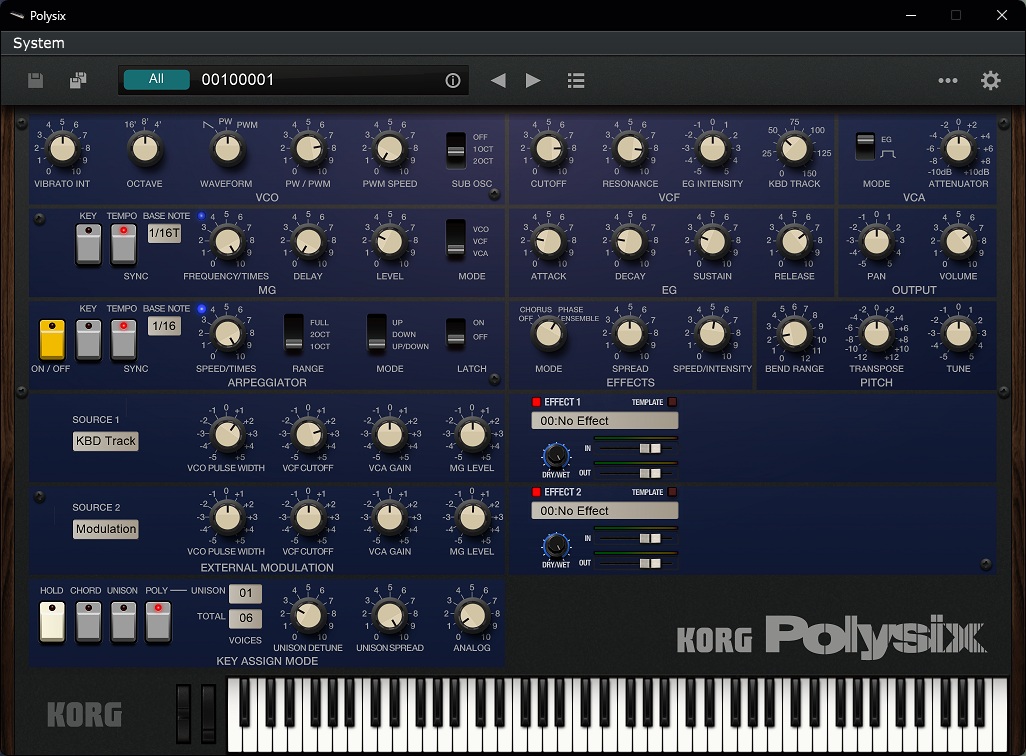Click the EFFECT 1 DRY/WET knob
This screenshot has height=756, width=1026.
[x=556, y=456]
